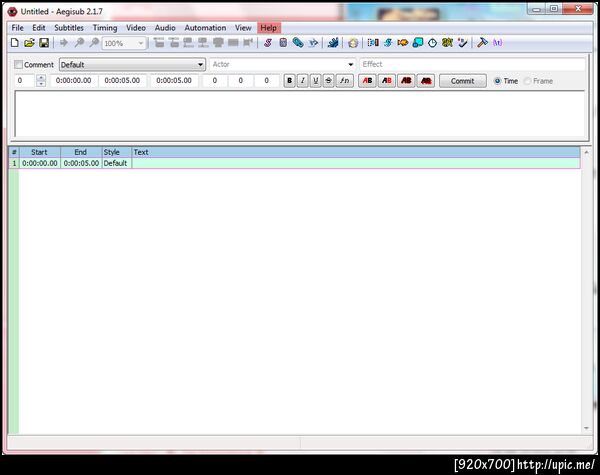Select the Time radio button

point(497,81)
